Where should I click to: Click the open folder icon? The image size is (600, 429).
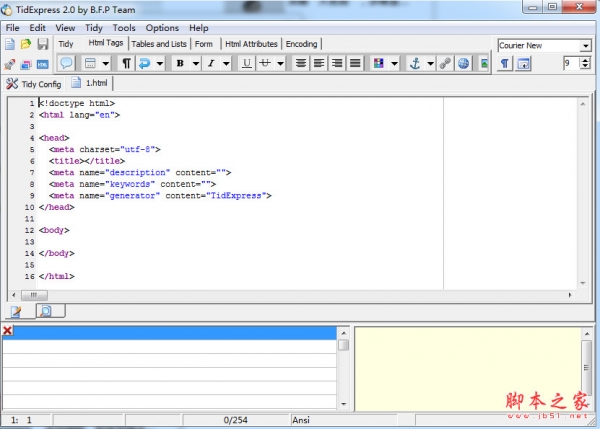[x=26, y=44]
